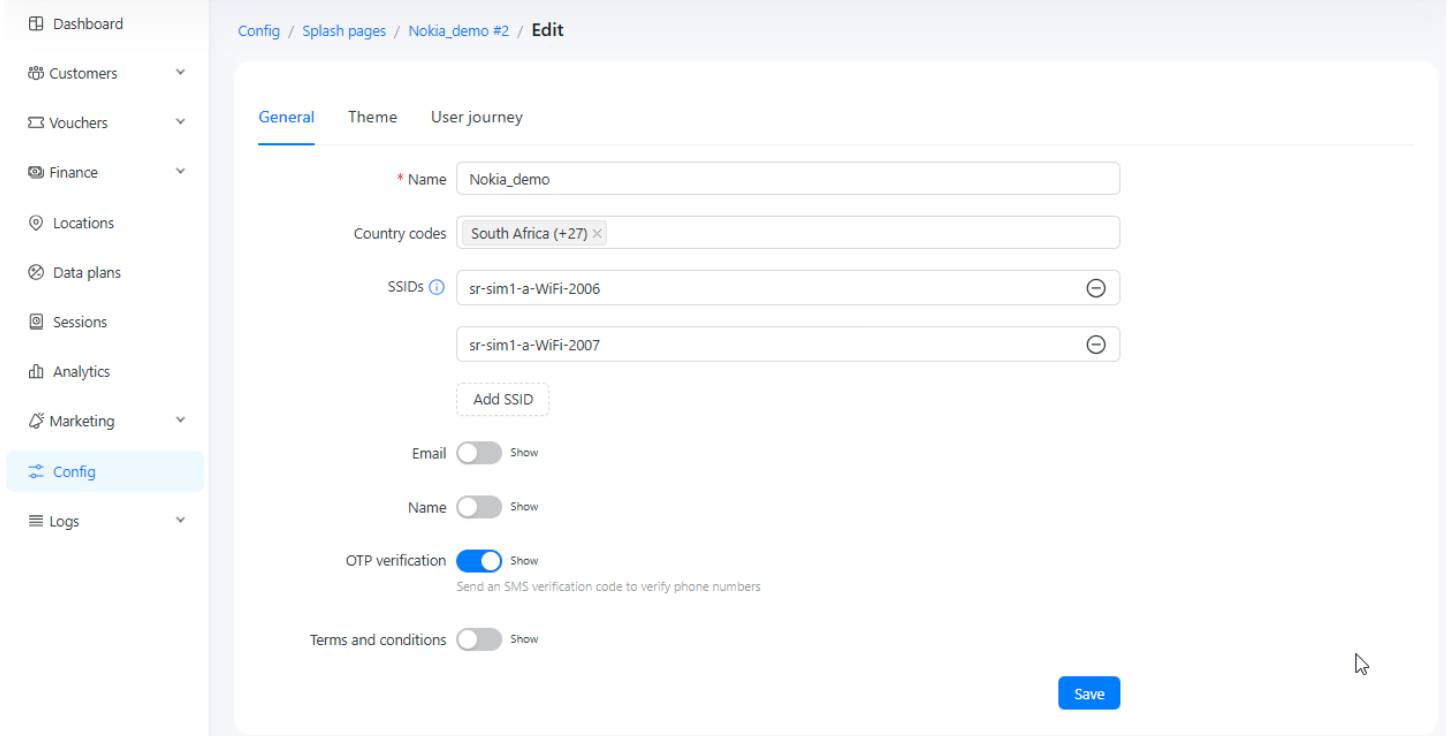The height and width of the screenshot is (748, 1450).
Task: Open Locations from the sidebar
Action: coord(105,223)
